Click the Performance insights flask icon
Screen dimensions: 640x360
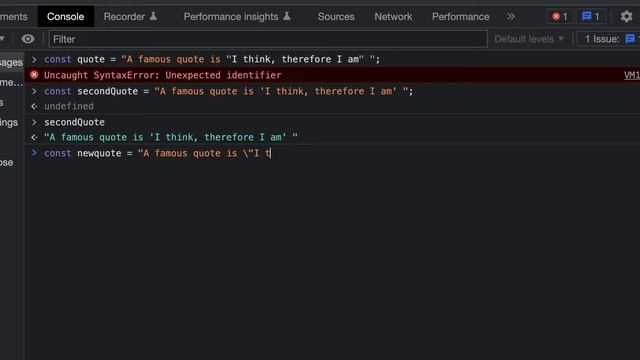point(287,16)
